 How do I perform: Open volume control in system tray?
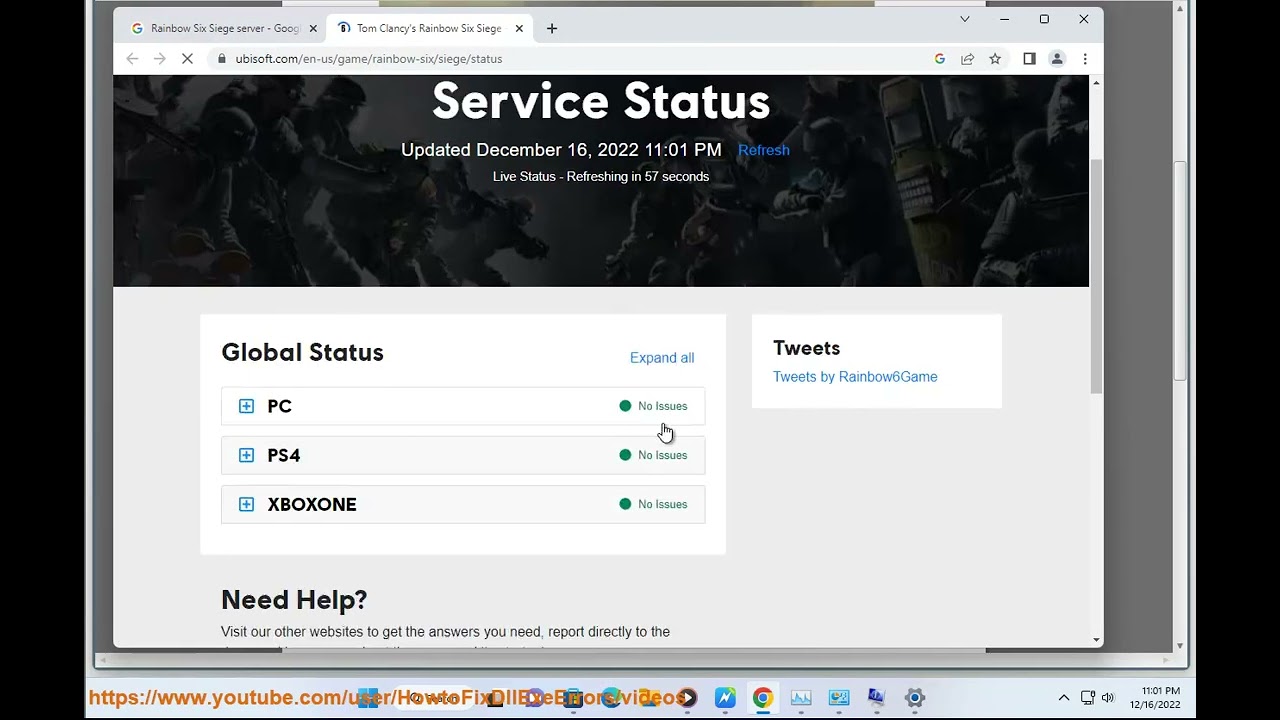(x=1108, y=698)
